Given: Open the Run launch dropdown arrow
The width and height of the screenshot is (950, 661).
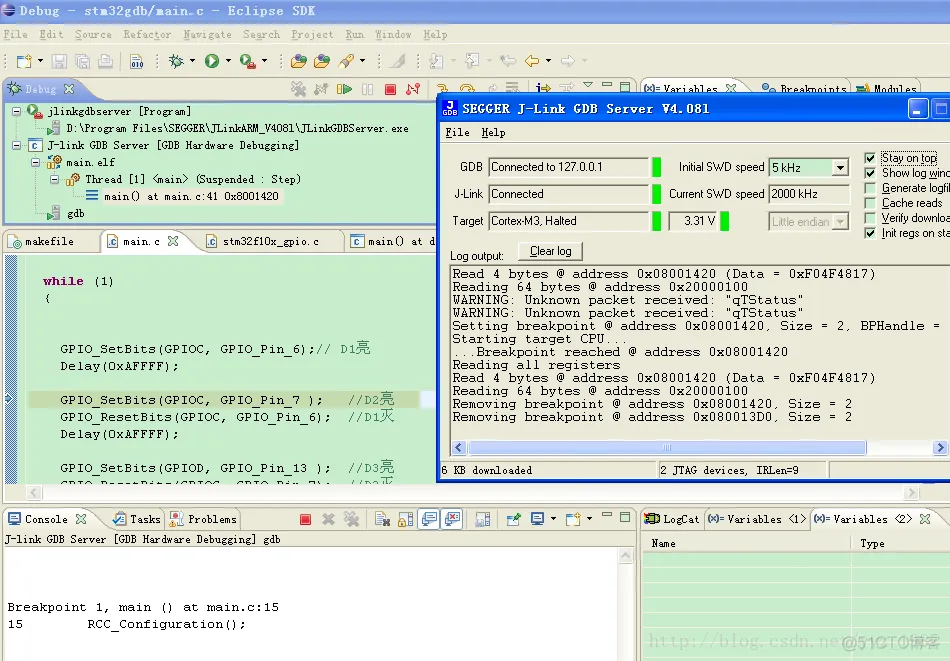Looking at the screenshot, I should click(228, 61).
